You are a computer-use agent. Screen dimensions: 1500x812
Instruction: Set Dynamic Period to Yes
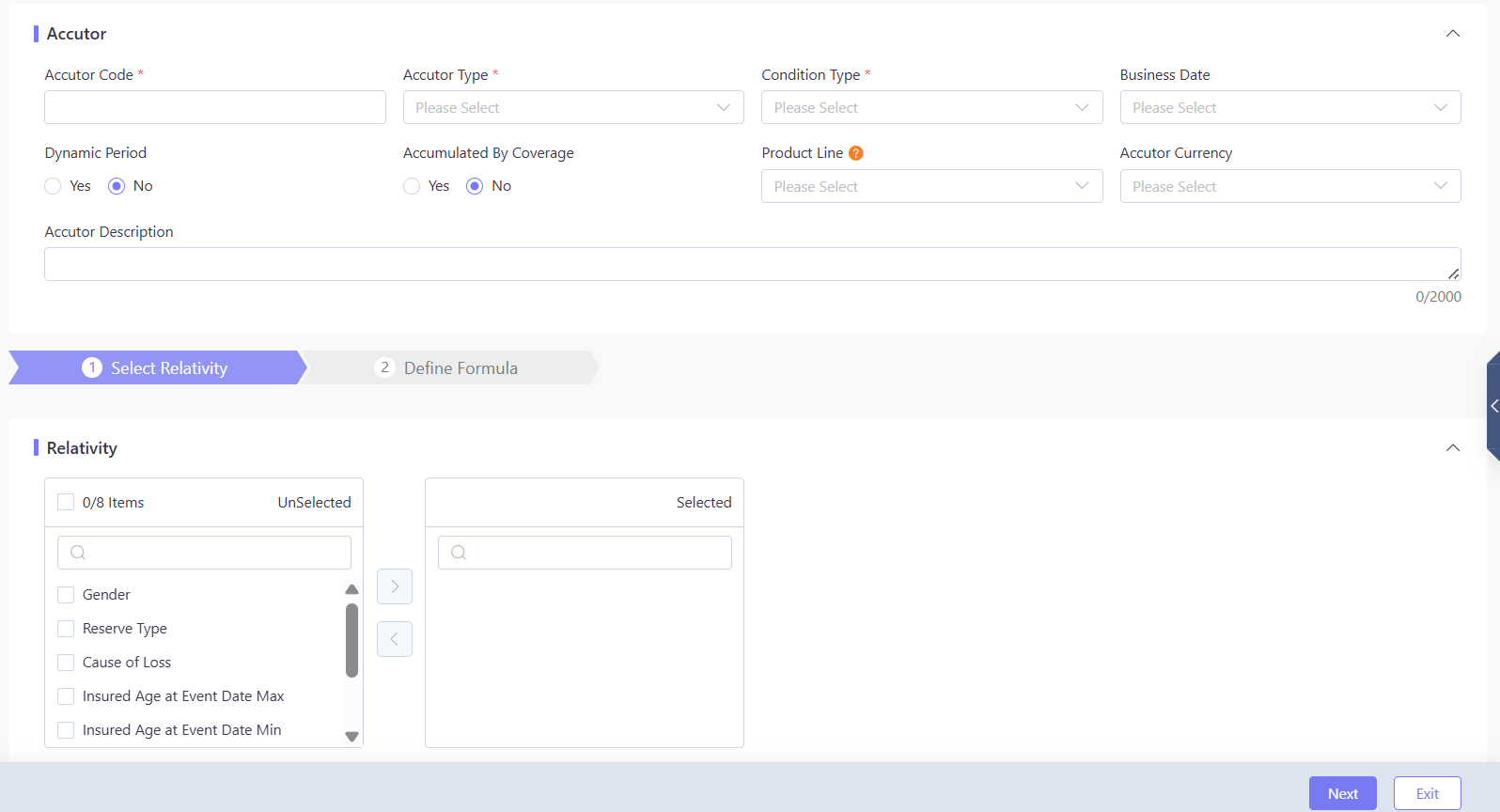53,186
